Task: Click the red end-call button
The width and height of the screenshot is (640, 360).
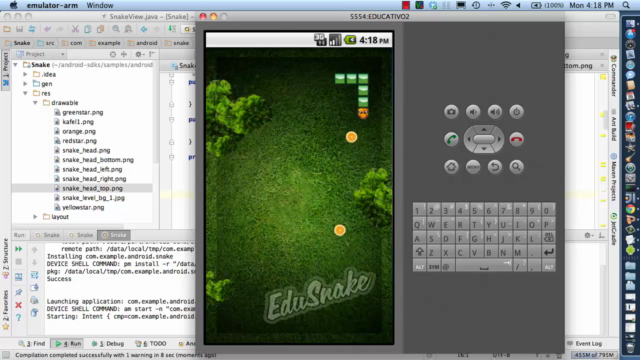Action: (x=516, y=139)
